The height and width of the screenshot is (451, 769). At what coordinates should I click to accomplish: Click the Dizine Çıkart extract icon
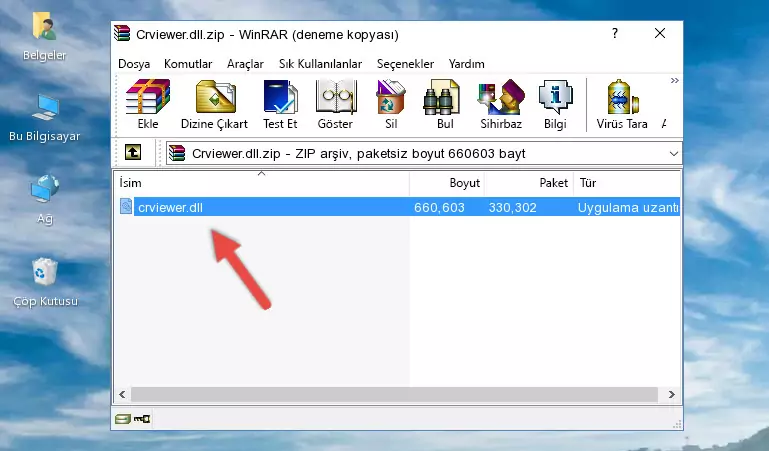tap(215, 97)
